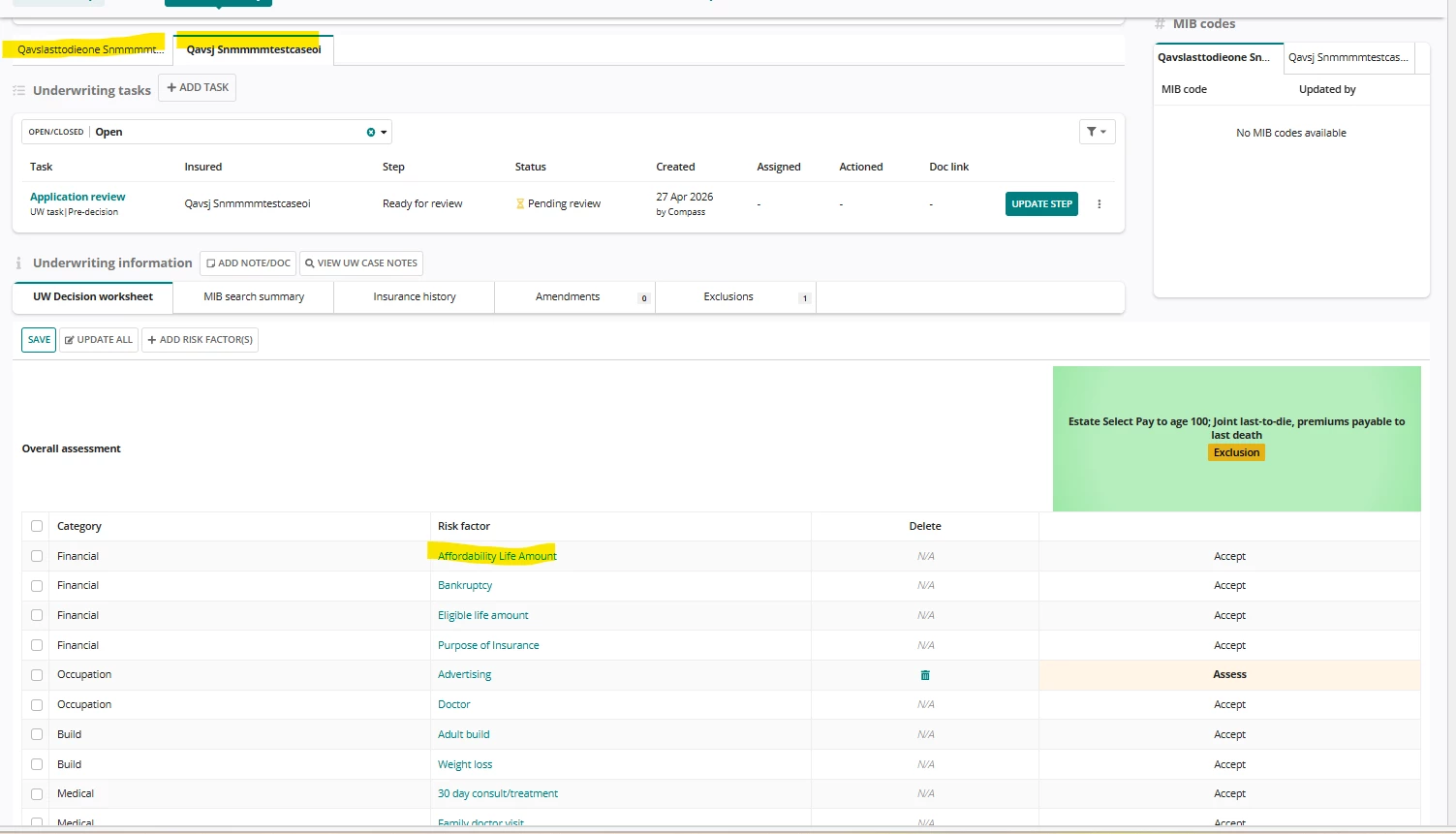Open Affordability Life Amount risk factor
The width and height of the screenshot is (1456, 834).
click(497, 556)
